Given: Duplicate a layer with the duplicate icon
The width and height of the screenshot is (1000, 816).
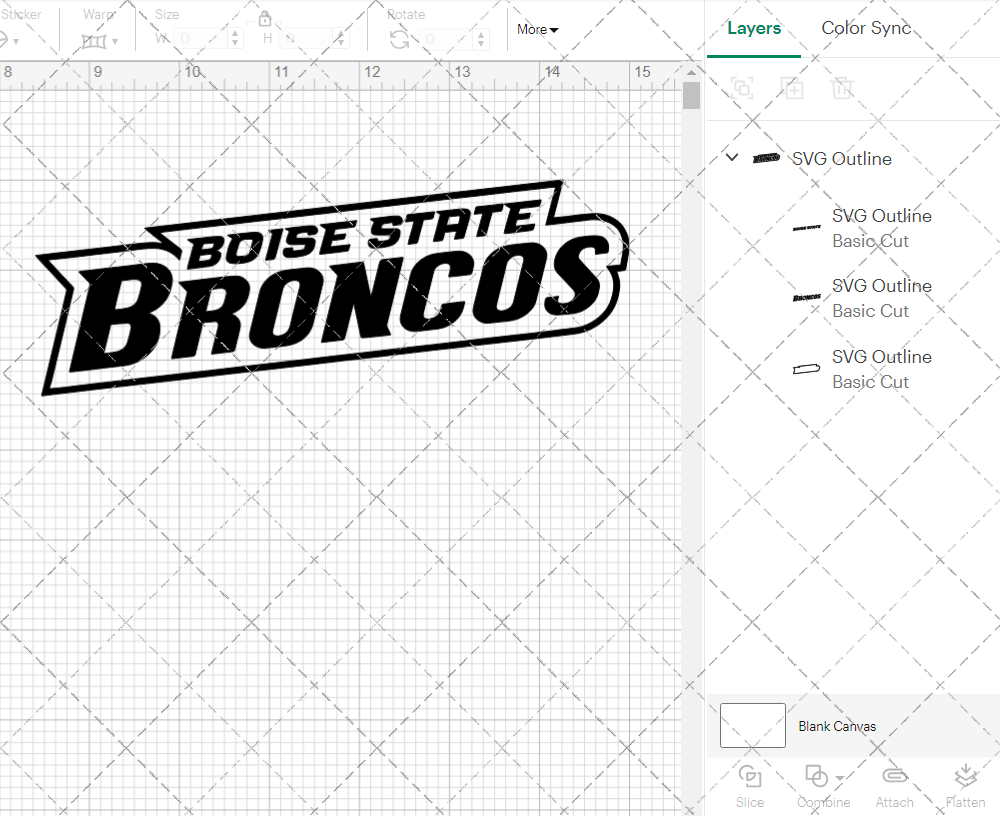Looking at the screenshot, I should pos(793,88).
